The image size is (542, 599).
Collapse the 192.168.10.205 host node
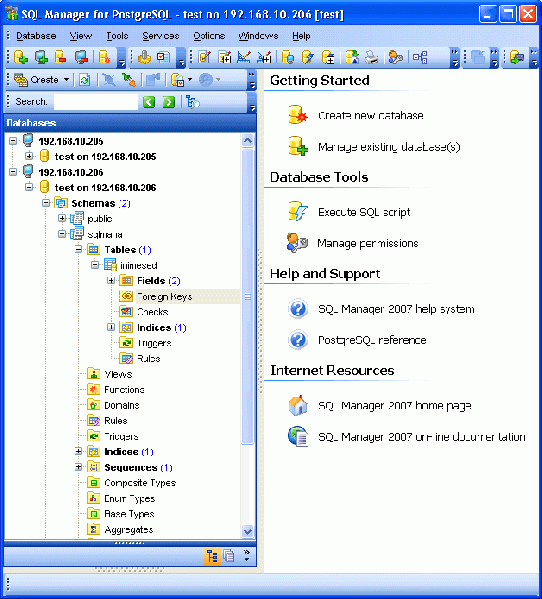[x=13, y=141]
